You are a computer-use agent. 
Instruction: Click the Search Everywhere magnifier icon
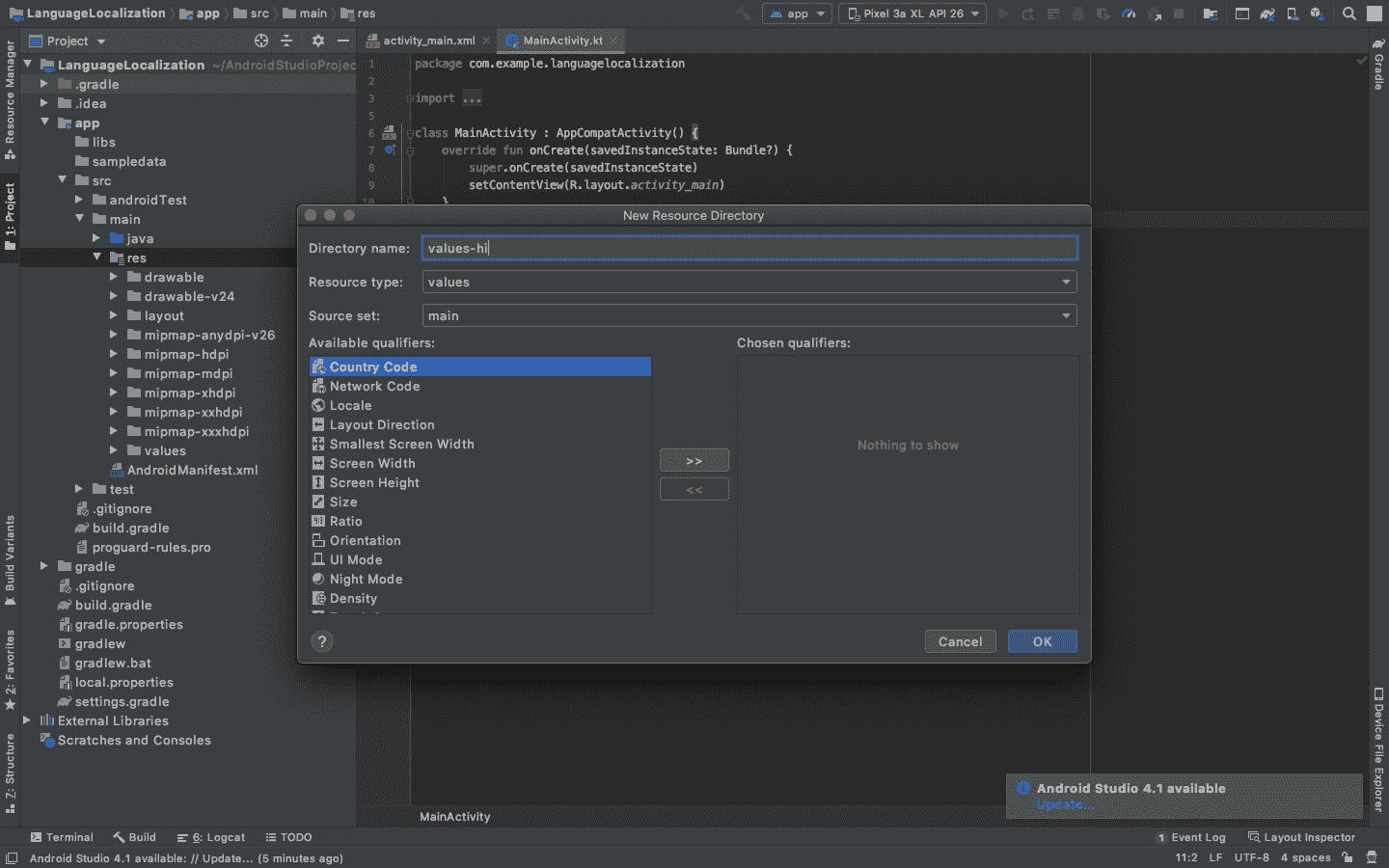click(x=1348, y=14)
